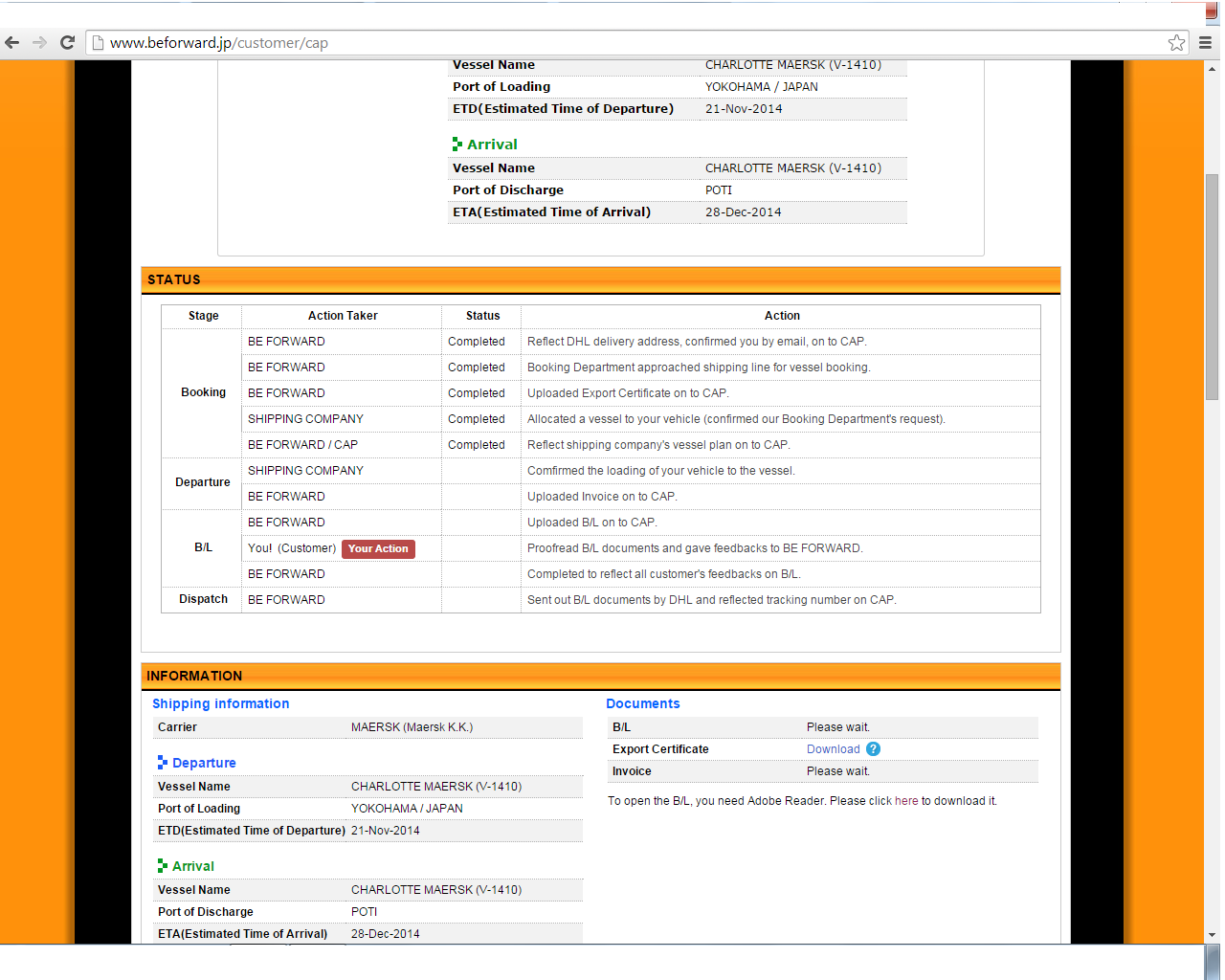Image resolution: width=1225 pixels, height=980 pixels.
Task: Click 'Please wait.' in the B/L document row
Action: pyautogui.click(x=838, y=727)
